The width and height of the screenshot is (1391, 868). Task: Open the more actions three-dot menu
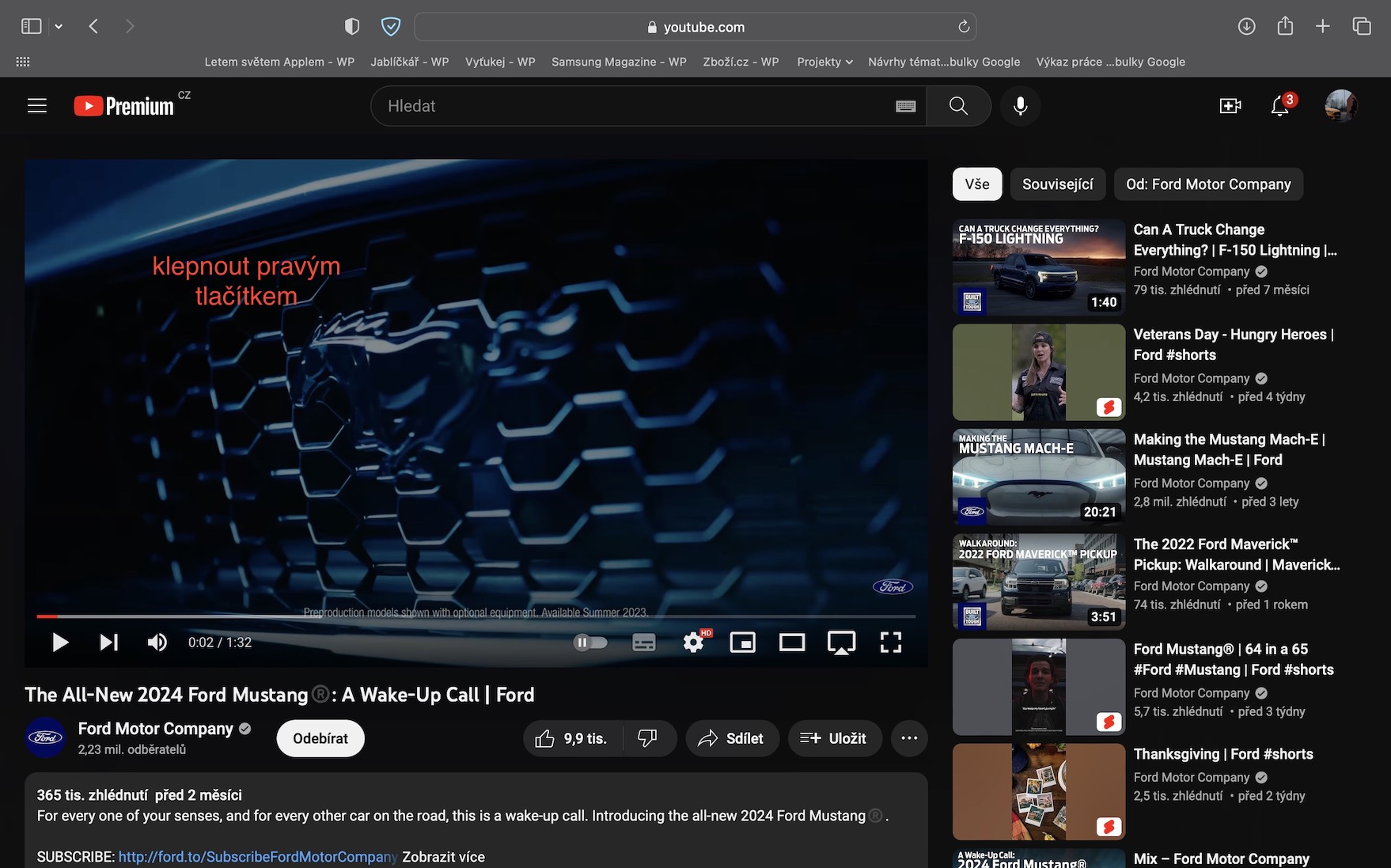[909, 738]
